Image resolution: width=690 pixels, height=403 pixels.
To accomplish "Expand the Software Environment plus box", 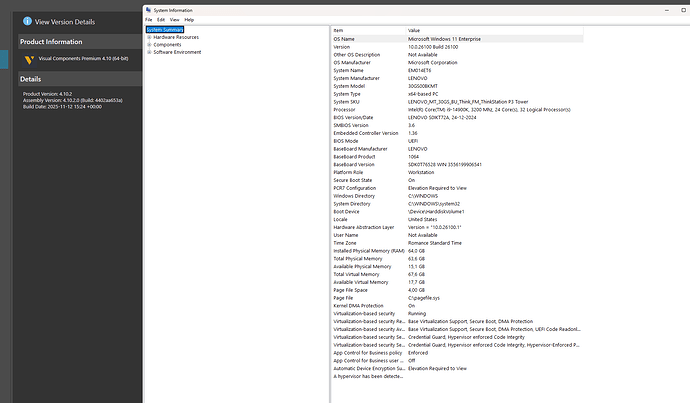I will pyautogui.click(x=149, y=51).
